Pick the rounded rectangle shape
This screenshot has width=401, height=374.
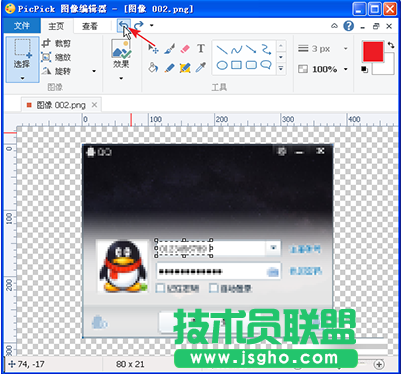click(251, 65)
